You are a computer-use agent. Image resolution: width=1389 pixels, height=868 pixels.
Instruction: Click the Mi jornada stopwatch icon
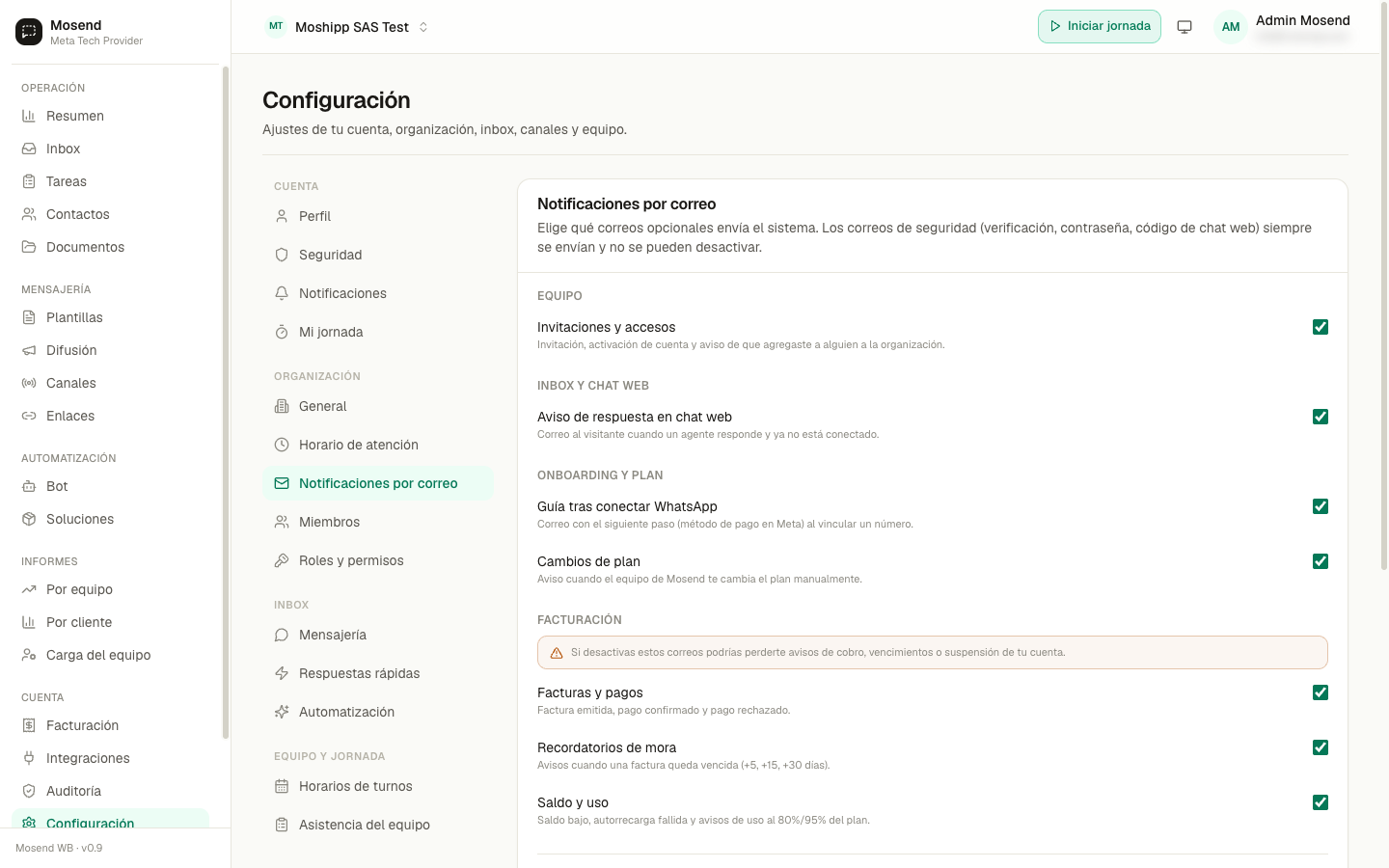[282, 332]
